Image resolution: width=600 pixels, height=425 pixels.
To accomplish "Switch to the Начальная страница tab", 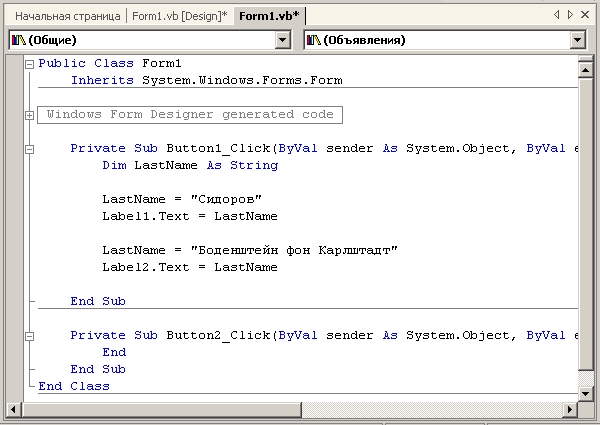I will 67,16.
